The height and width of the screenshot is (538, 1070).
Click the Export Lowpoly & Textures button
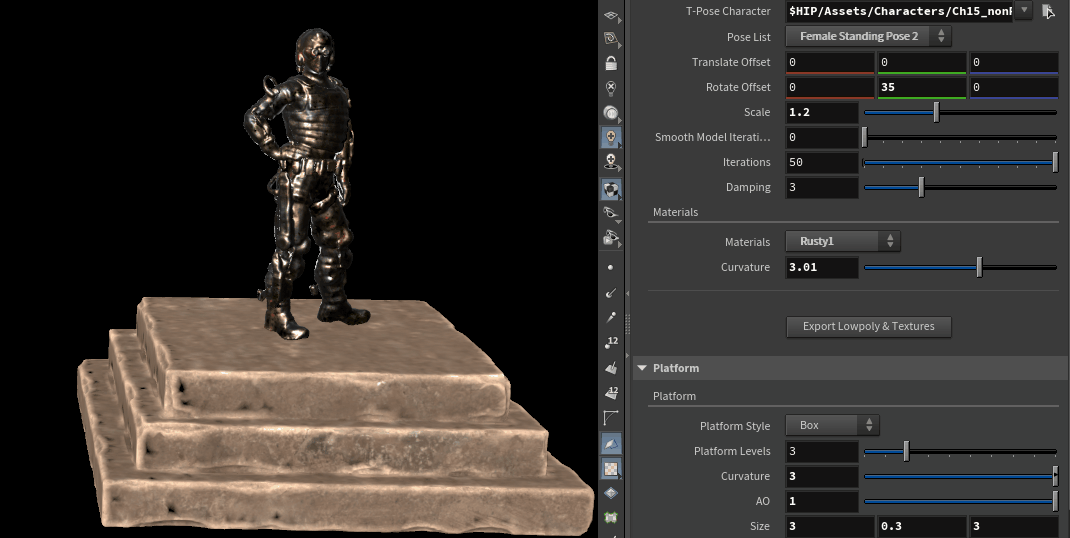[868, 326]
